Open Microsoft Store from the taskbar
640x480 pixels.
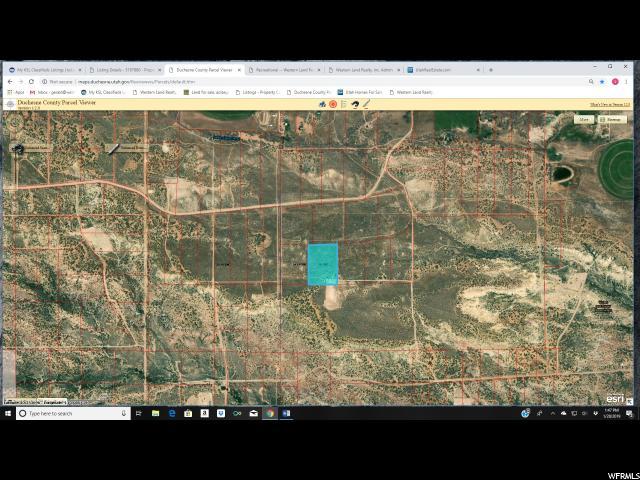coord(188,413)
